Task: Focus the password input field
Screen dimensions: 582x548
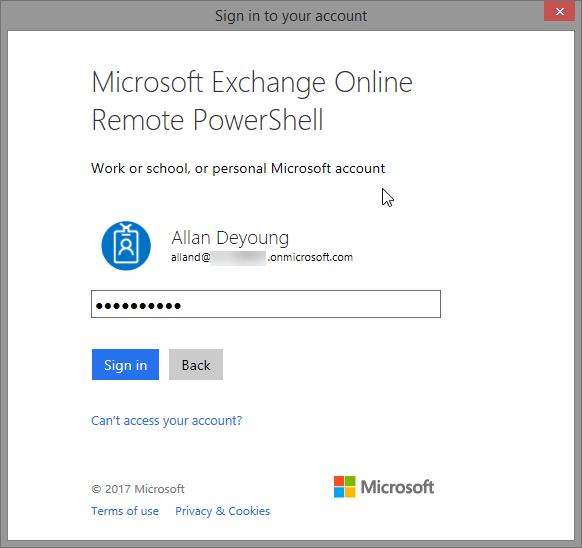Action: click(x=266, y=304)
